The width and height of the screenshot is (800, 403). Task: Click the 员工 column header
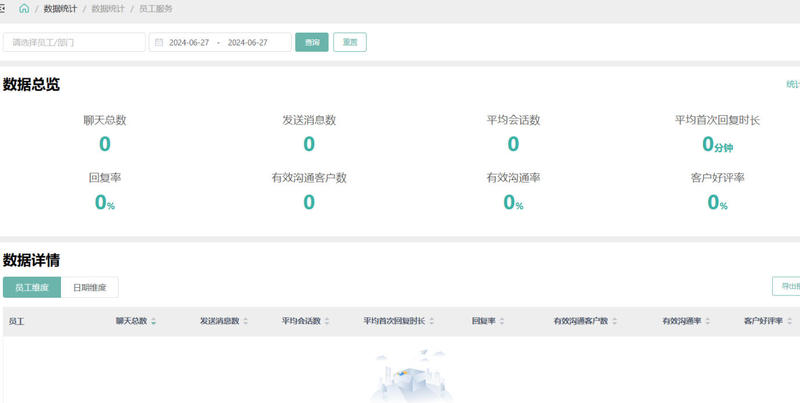(x=16, y=321)
